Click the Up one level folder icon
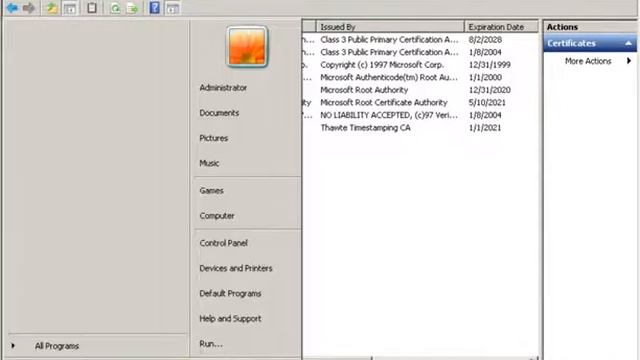The image size is (640, 360). 52,8
